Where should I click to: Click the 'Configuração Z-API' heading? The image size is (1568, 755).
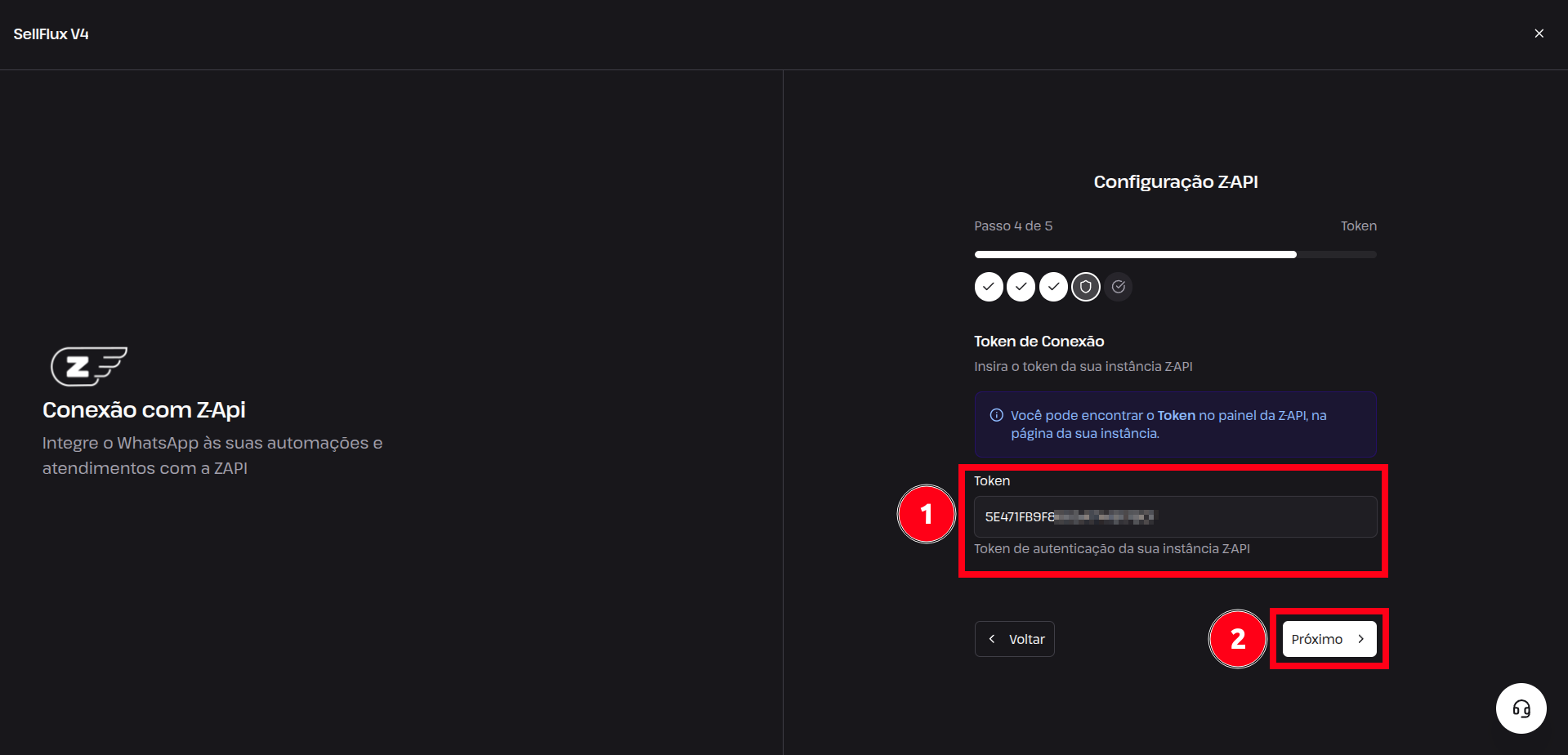1176,182
